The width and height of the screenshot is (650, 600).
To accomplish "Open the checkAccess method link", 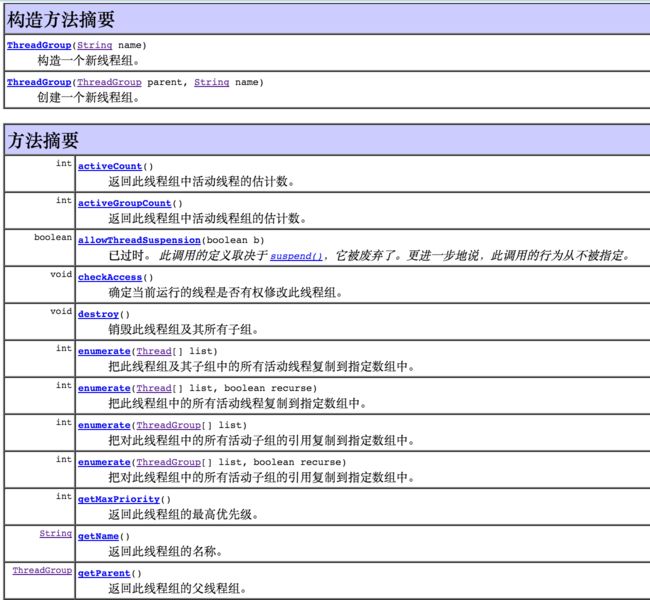I will [x=110, y=277].
